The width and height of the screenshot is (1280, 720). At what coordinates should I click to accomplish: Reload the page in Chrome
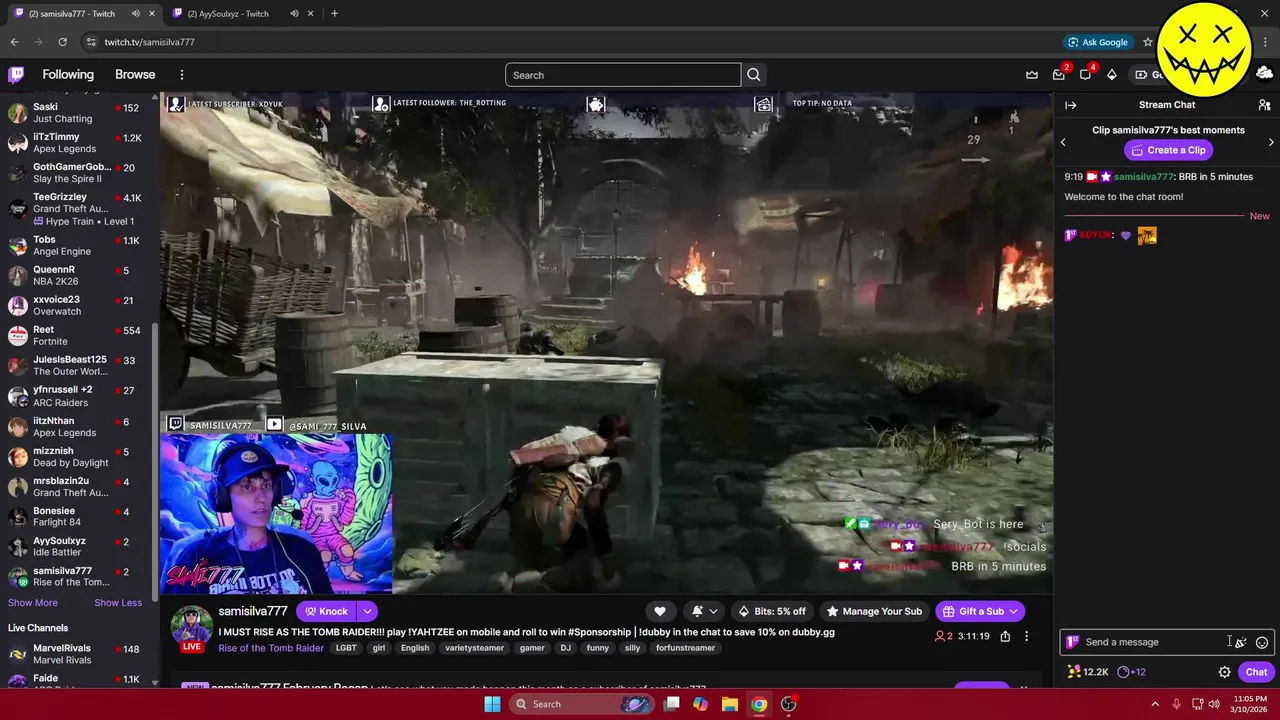coord(62,42)
